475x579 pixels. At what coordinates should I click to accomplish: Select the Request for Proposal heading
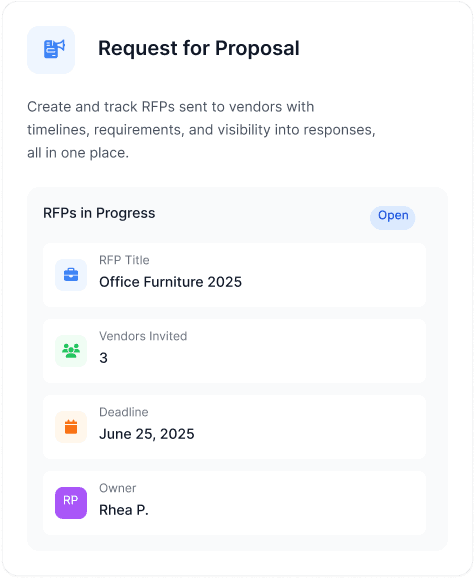point(199,48)
